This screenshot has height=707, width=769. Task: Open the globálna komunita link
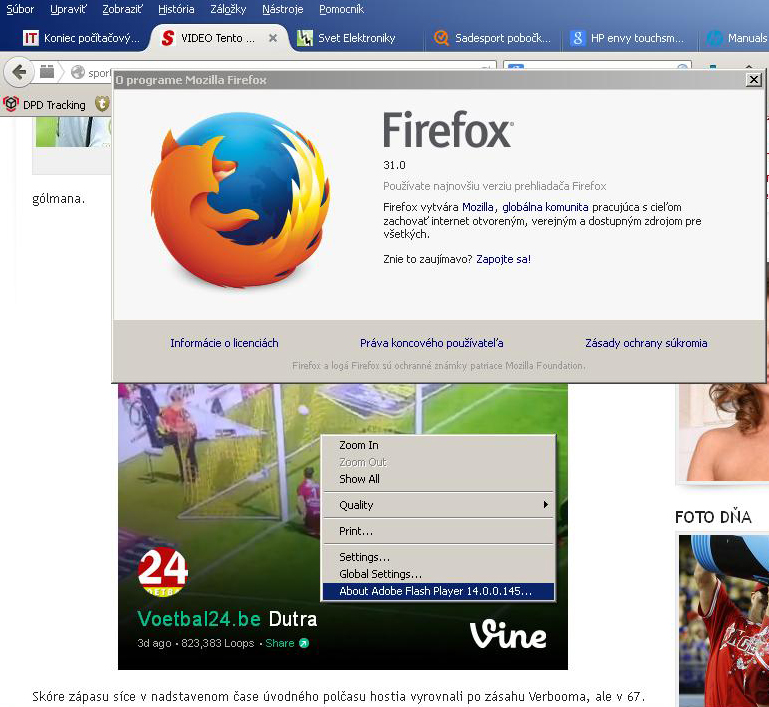click(545, 207)
